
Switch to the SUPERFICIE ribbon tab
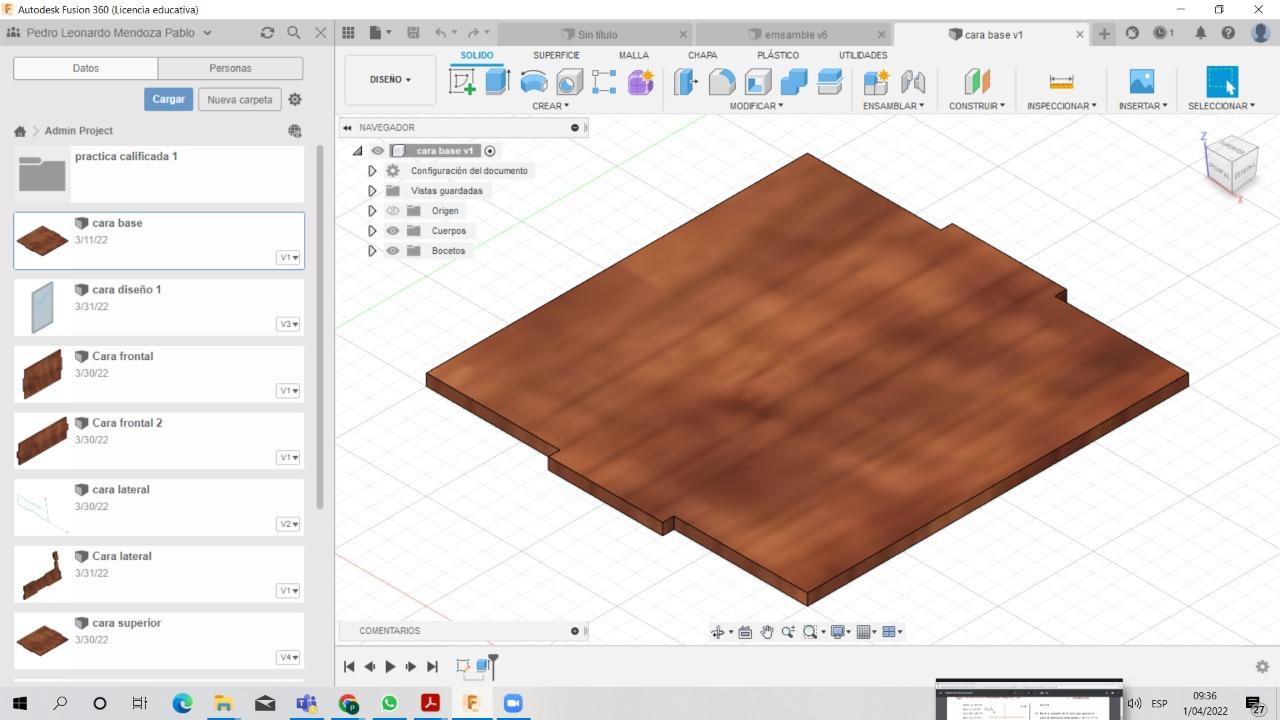click(556, 56)
